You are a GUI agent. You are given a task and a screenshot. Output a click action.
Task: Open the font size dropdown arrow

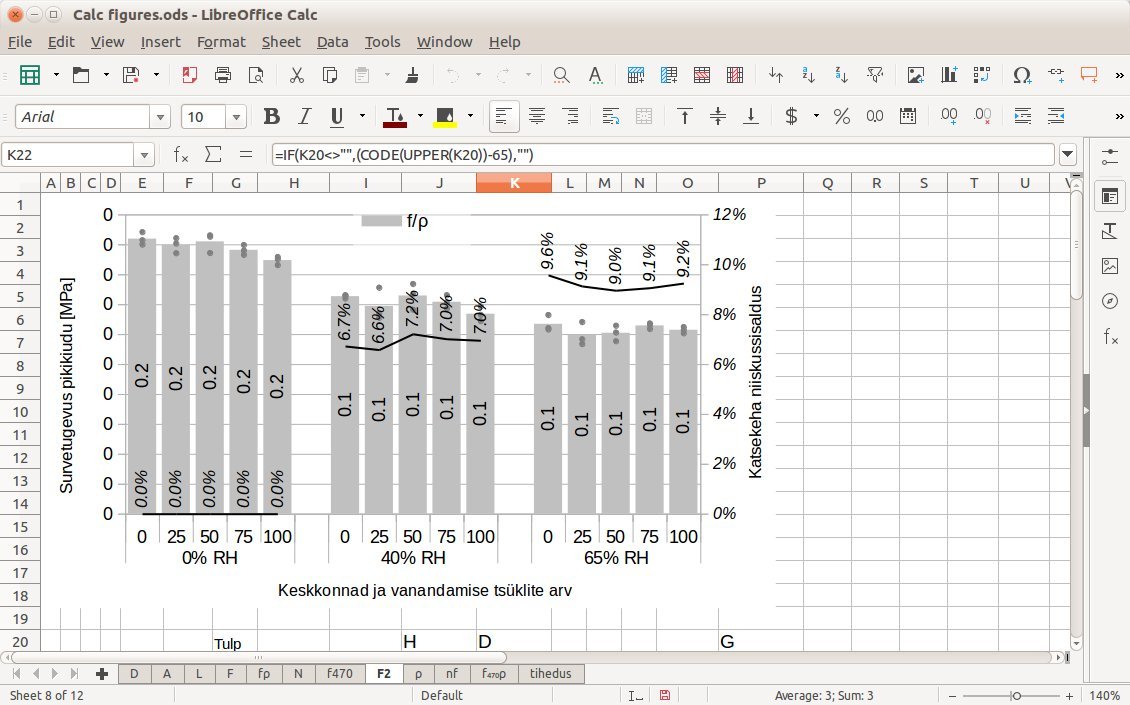236,117
